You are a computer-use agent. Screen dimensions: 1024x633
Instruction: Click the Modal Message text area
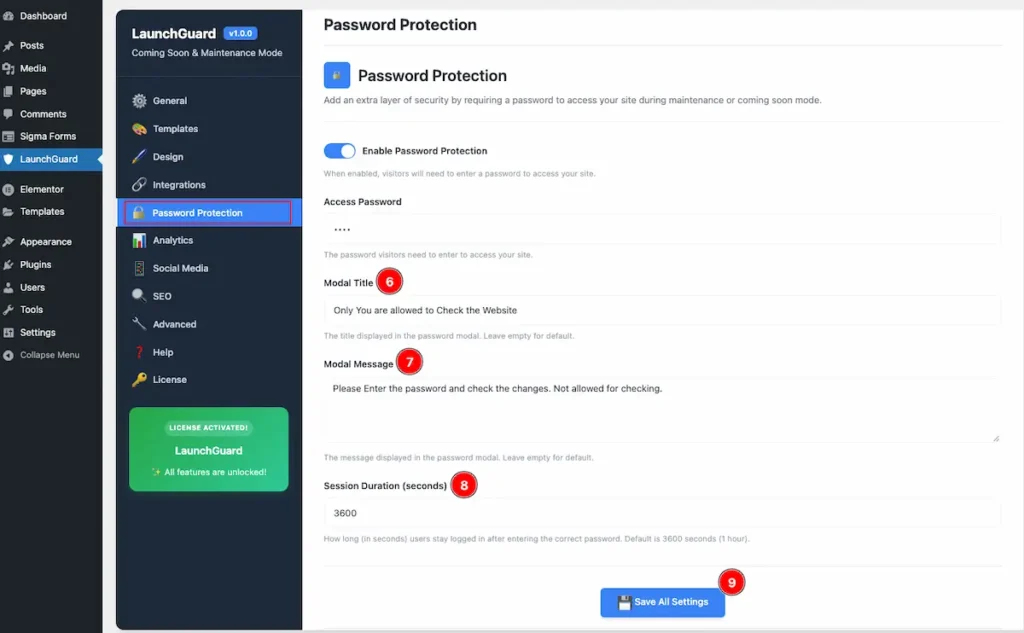pos(662,410)
